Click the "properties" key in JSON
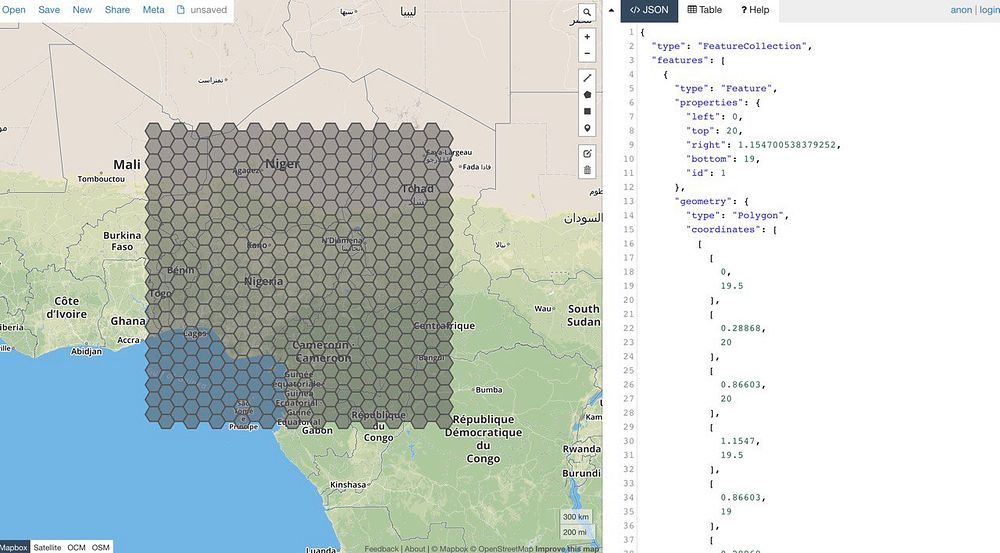1000x553 pixels. point(709,102)
